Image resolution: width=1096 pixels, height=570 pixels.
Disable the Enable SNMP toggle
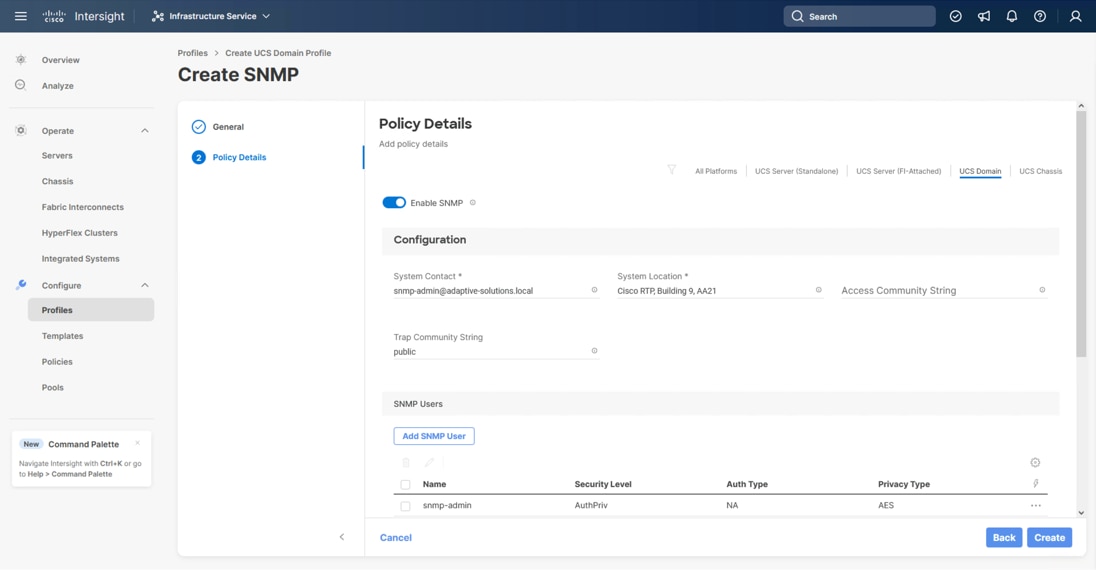[x=394, y=203]
